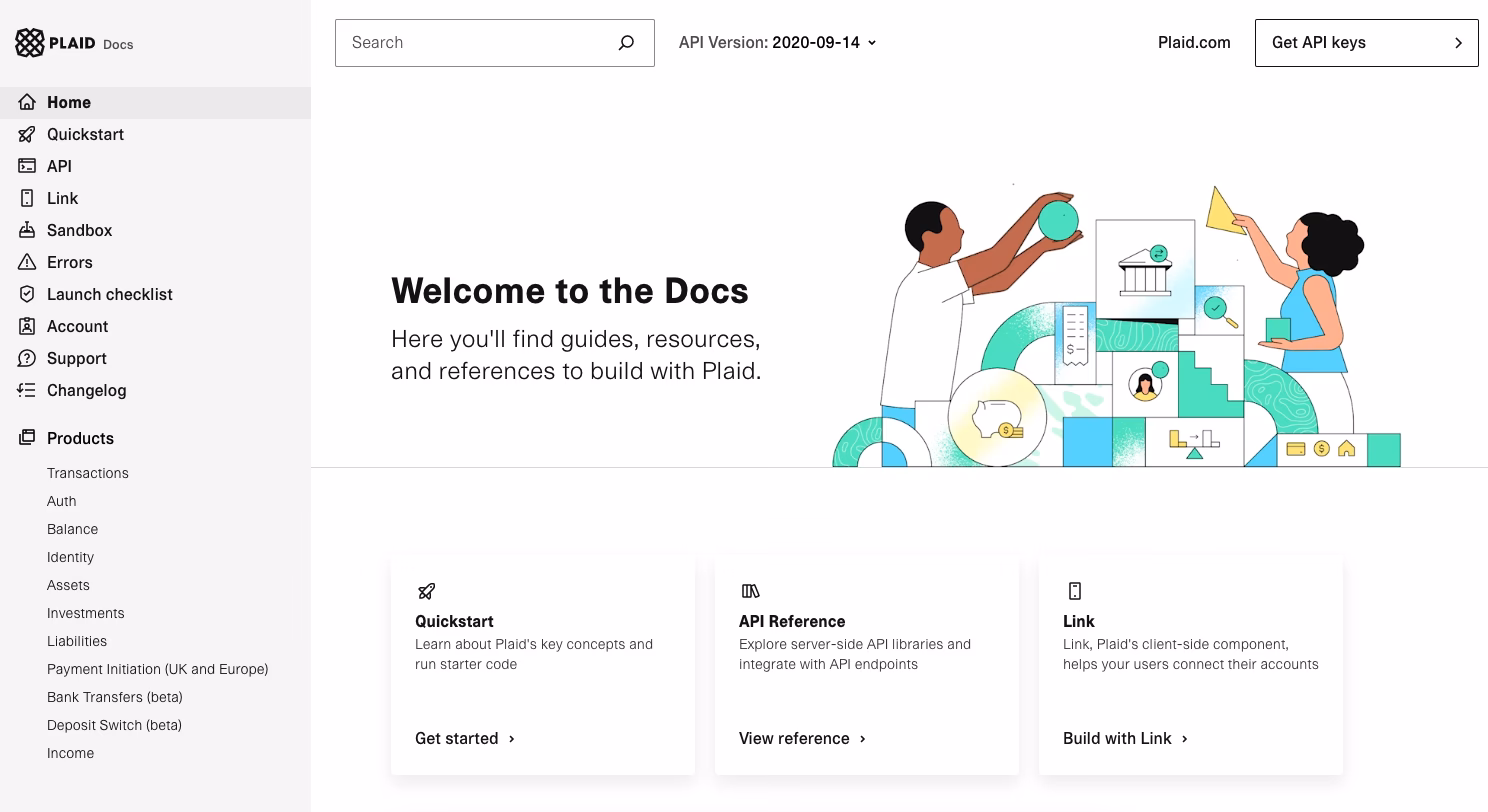Open the Balance product page
Image resolution: width=1488 pixels, height=812 pixels.
[73, 529]
